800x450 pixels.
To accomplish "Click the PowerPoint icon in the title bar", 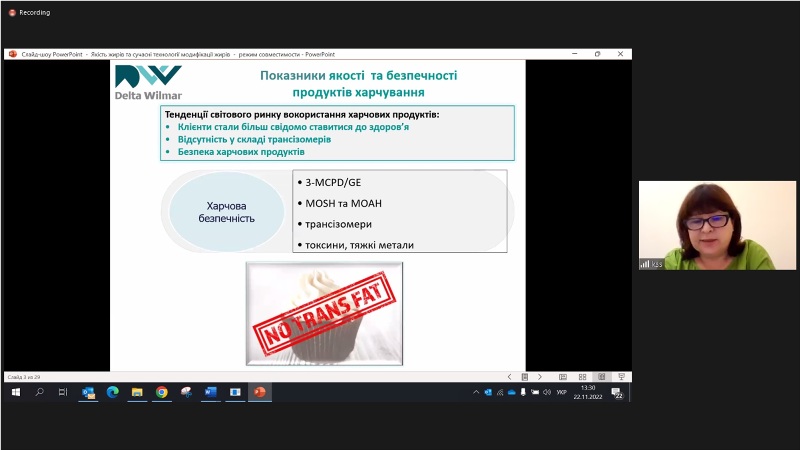I will [13, 54].
